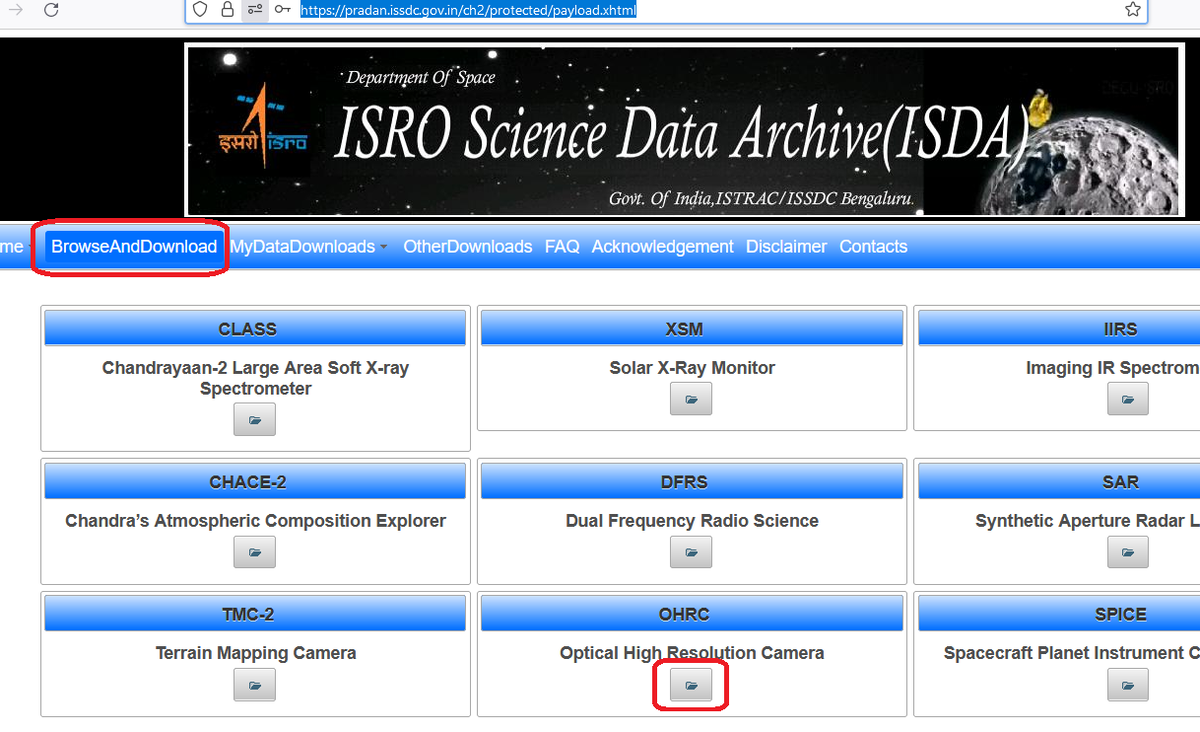Reload the page with browser refresh icon

(51, 10)
